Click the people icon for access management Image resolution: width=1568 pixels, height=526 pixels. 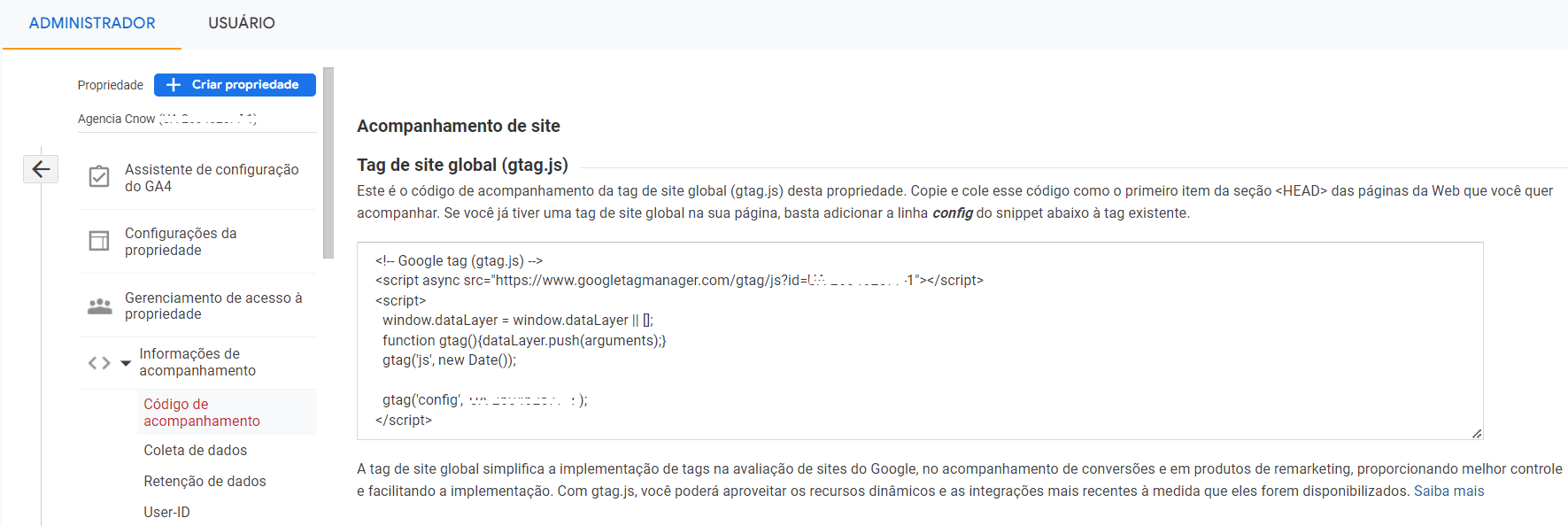(x=99, y=306)
